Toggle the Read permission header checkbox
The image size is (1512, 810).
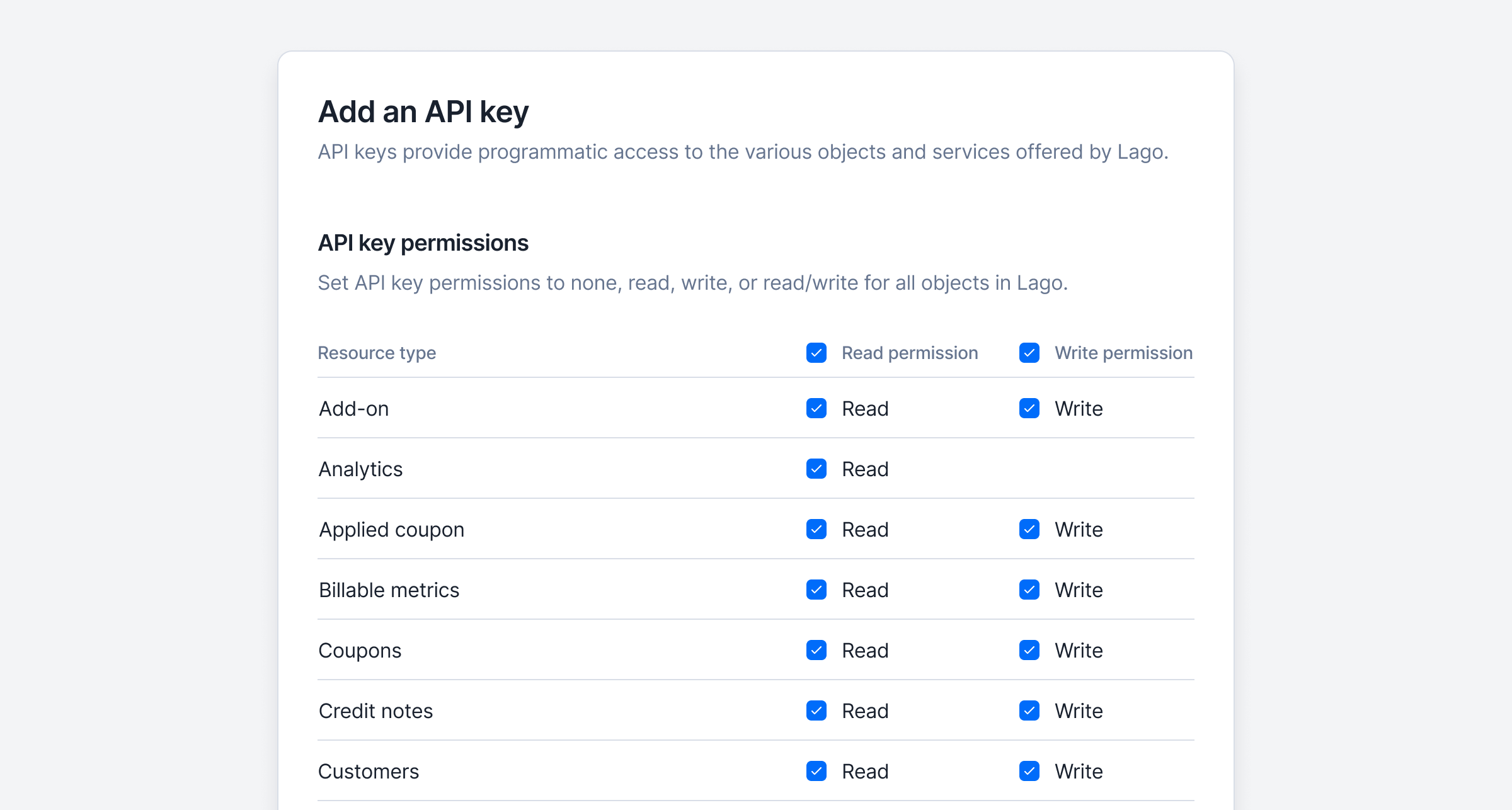[x=816, y=353]
